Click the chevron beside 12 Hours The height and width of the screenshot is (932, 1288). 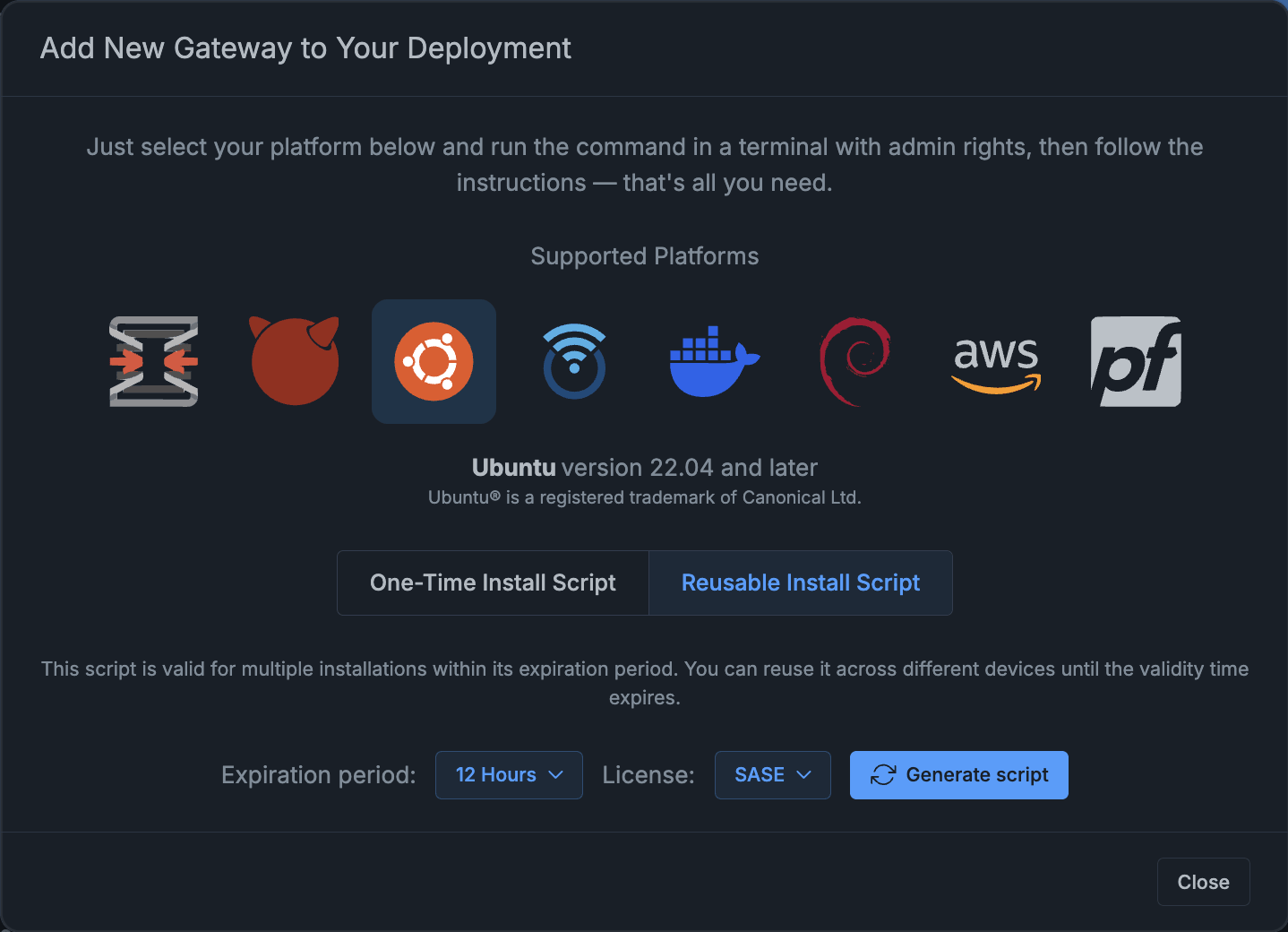(x=556, y=775)
